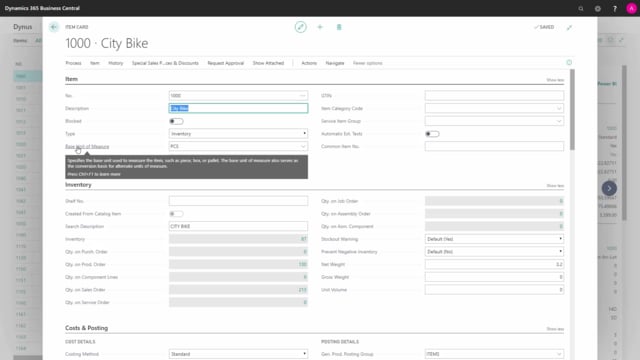This screenshot has width=640, height=360.
Task: Open the Request Approval menu
Action: [x=225, y=63]
